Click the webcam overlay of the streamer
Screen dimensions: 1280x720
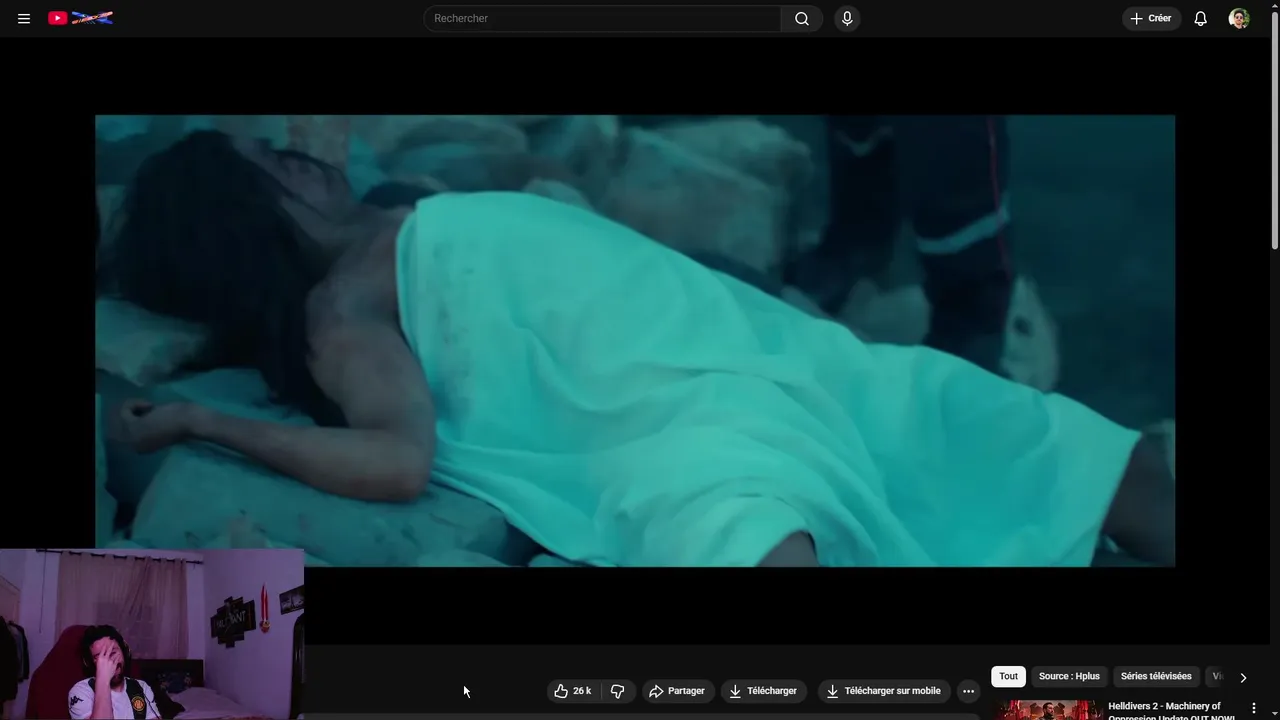click(x=152, y=634)
